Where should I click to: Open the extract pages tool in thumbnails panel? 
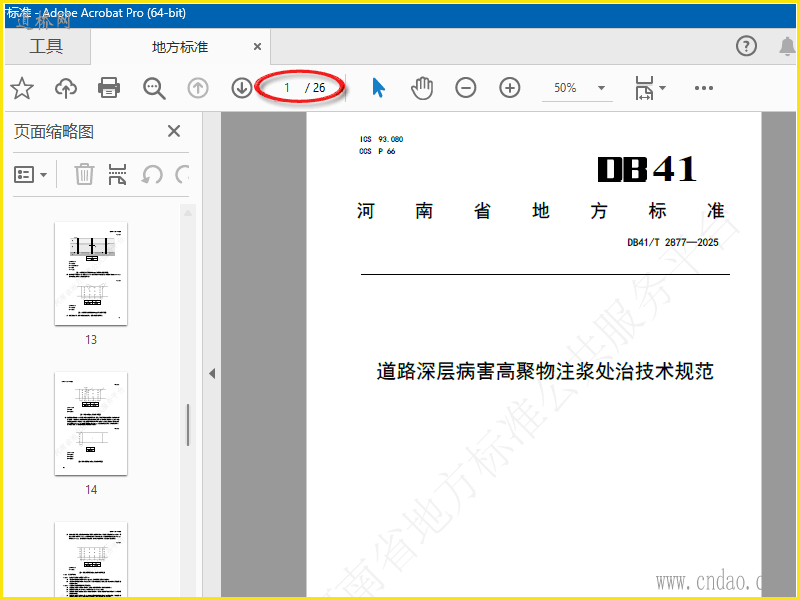pyautogui.click(x=117, y=174)
